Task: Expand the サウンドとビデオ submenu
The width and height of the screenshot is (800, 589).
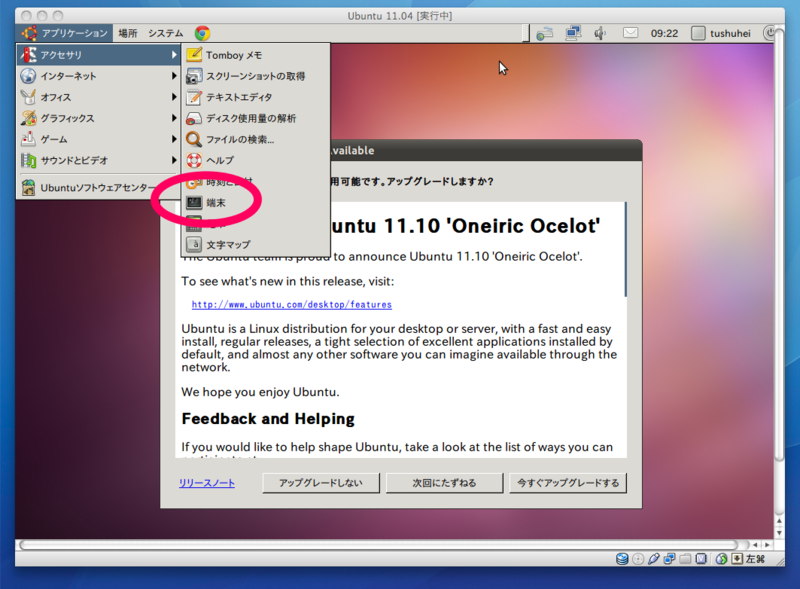Action: [x=98, y=160]
